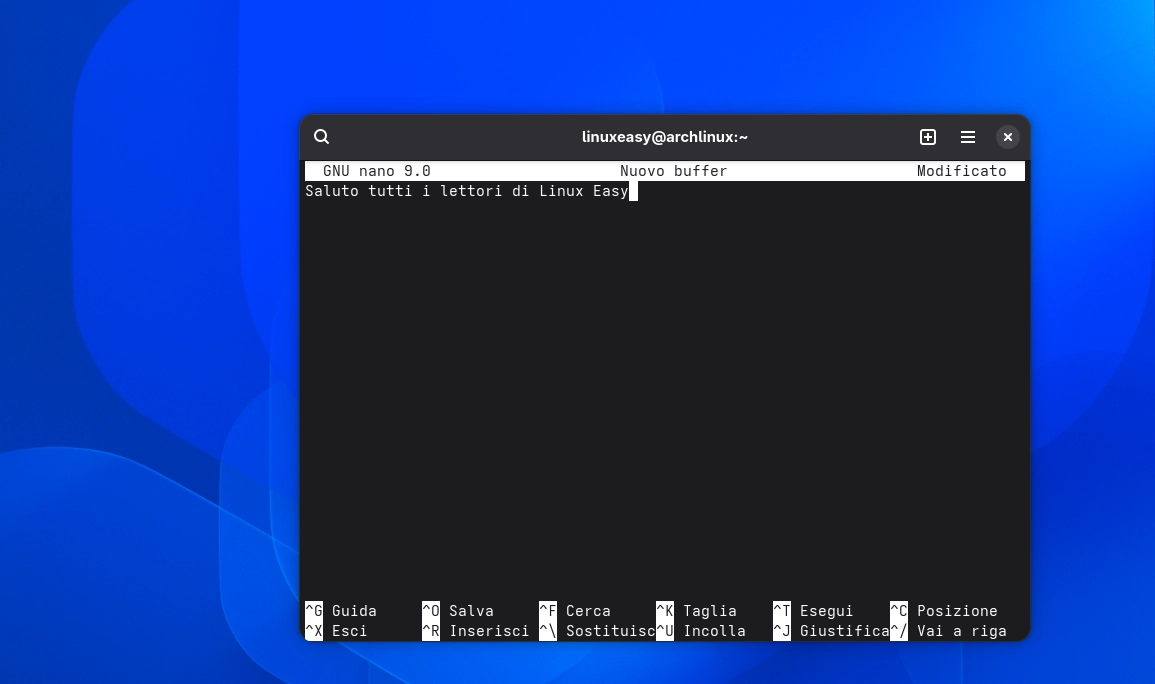This screenshot has height=684, width=1155.
Task: Open a new terminal tab
Action: pyautogui.click(x=928, y=137)
